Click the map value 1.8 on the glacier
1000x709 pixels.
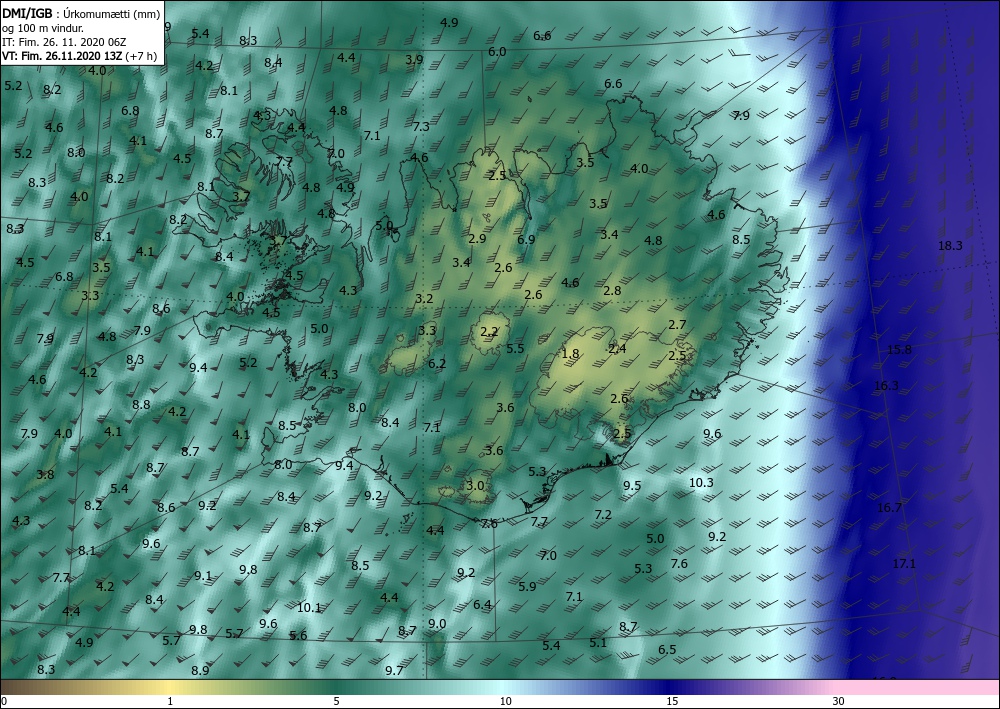coord(570,354)
